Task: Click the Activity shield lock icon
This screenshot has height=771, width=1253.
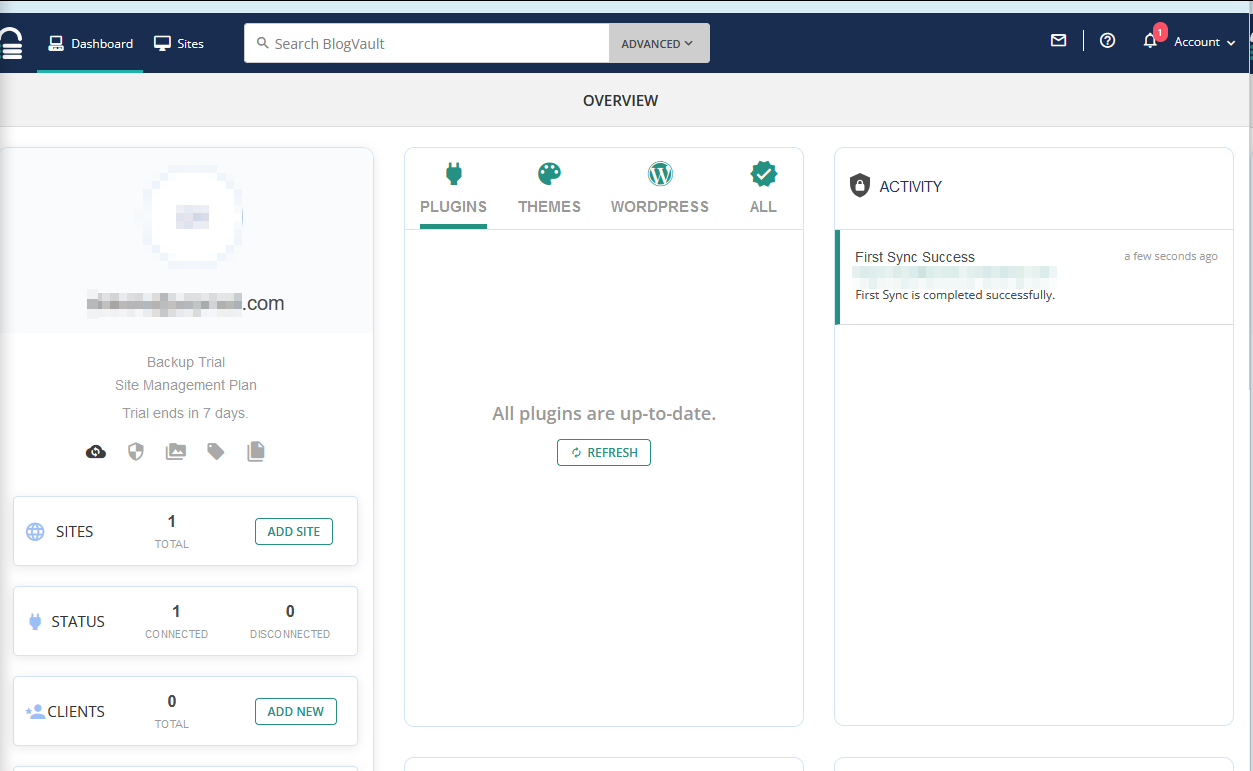Action: [x=860, y=186]
